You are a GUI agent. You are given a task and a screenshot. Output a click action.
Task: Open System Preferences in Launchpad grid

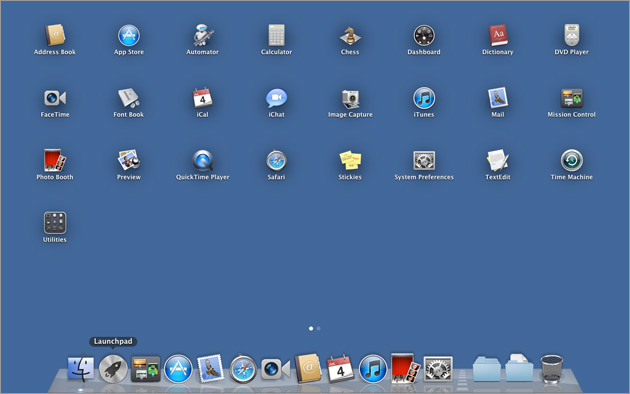coord(424,160)
